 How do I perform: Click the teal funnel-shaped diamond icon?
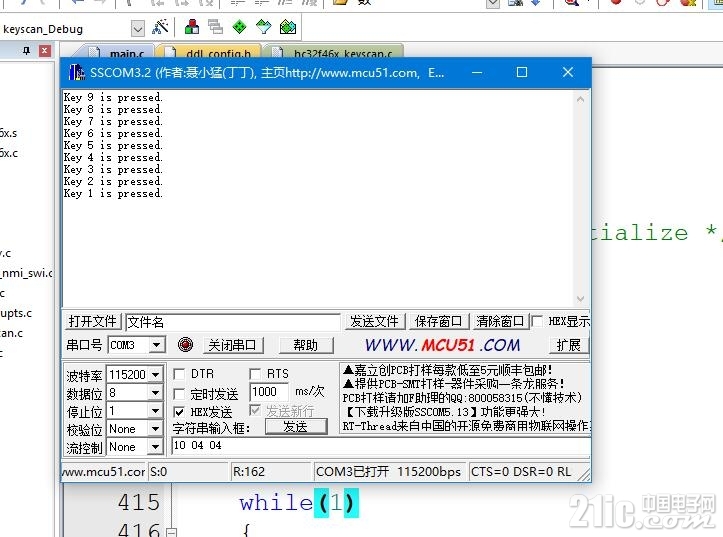[263, 27]
